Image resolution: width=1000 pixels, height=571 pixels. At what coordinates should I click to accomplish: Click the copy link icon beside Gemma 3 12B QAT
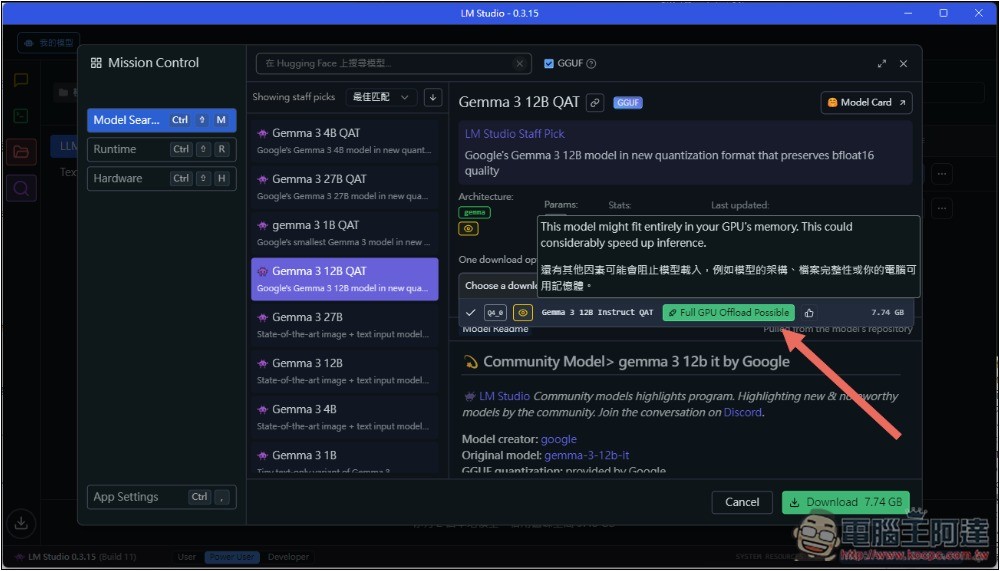[595, 102]
